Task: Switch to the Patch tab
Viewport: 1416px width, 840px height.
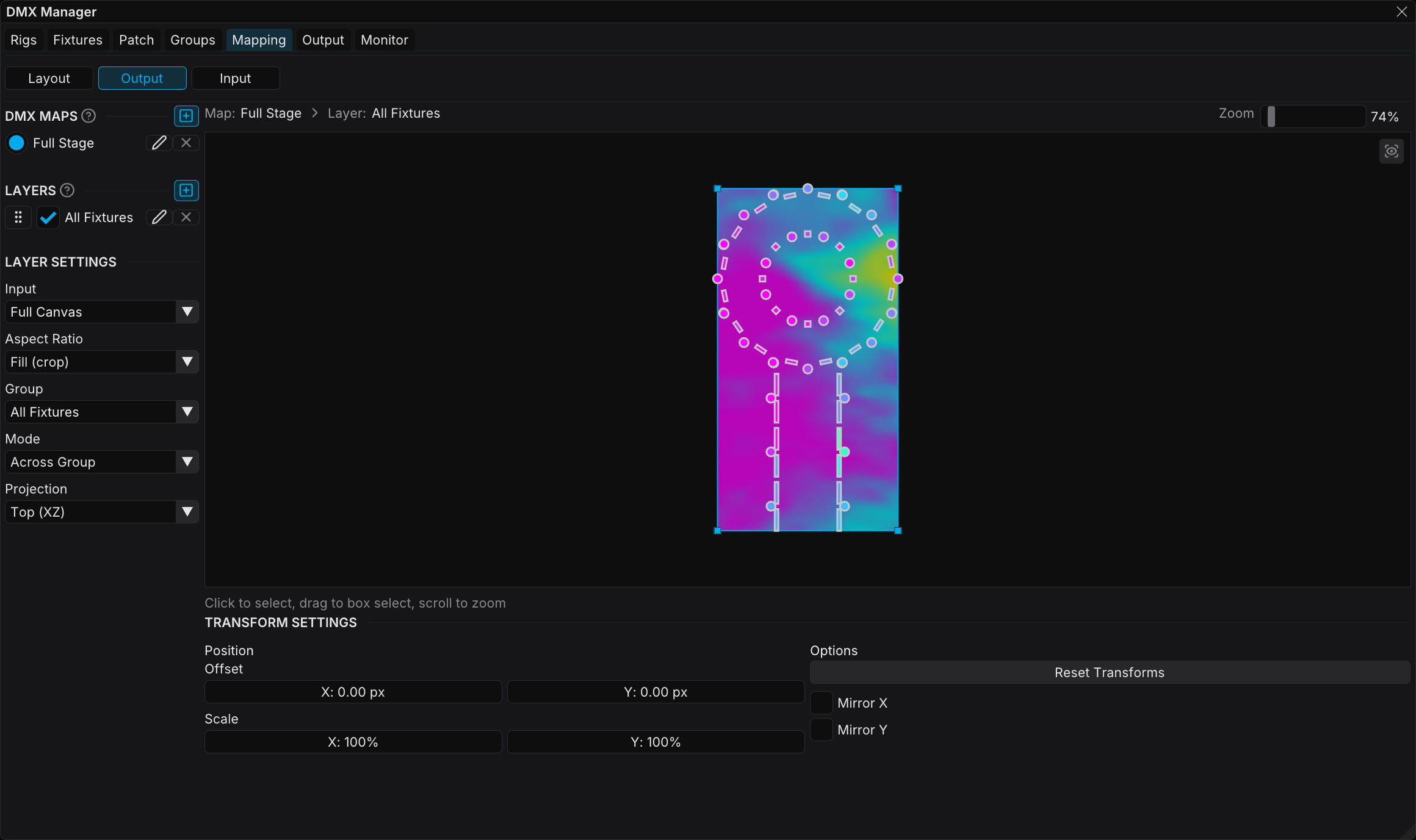Action: pyautogui.click(x=137, y=40)
